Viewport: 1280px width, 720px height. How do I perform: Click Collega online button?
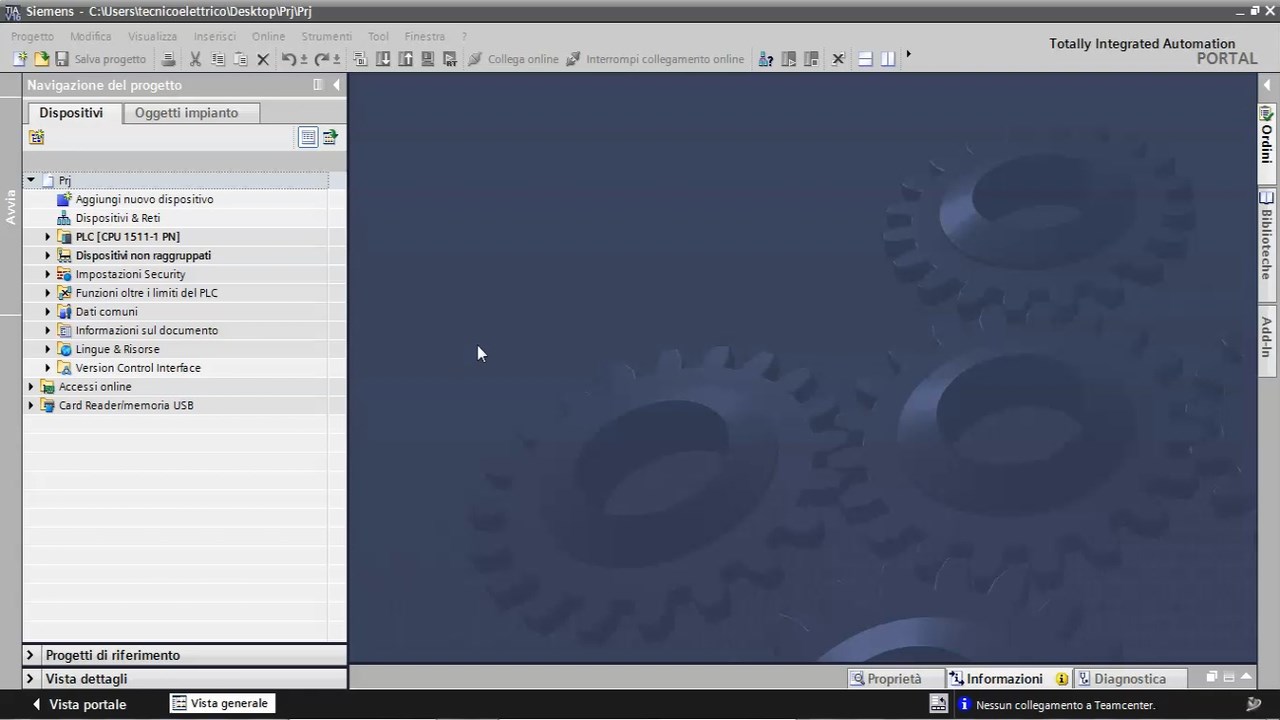(513, 59)
